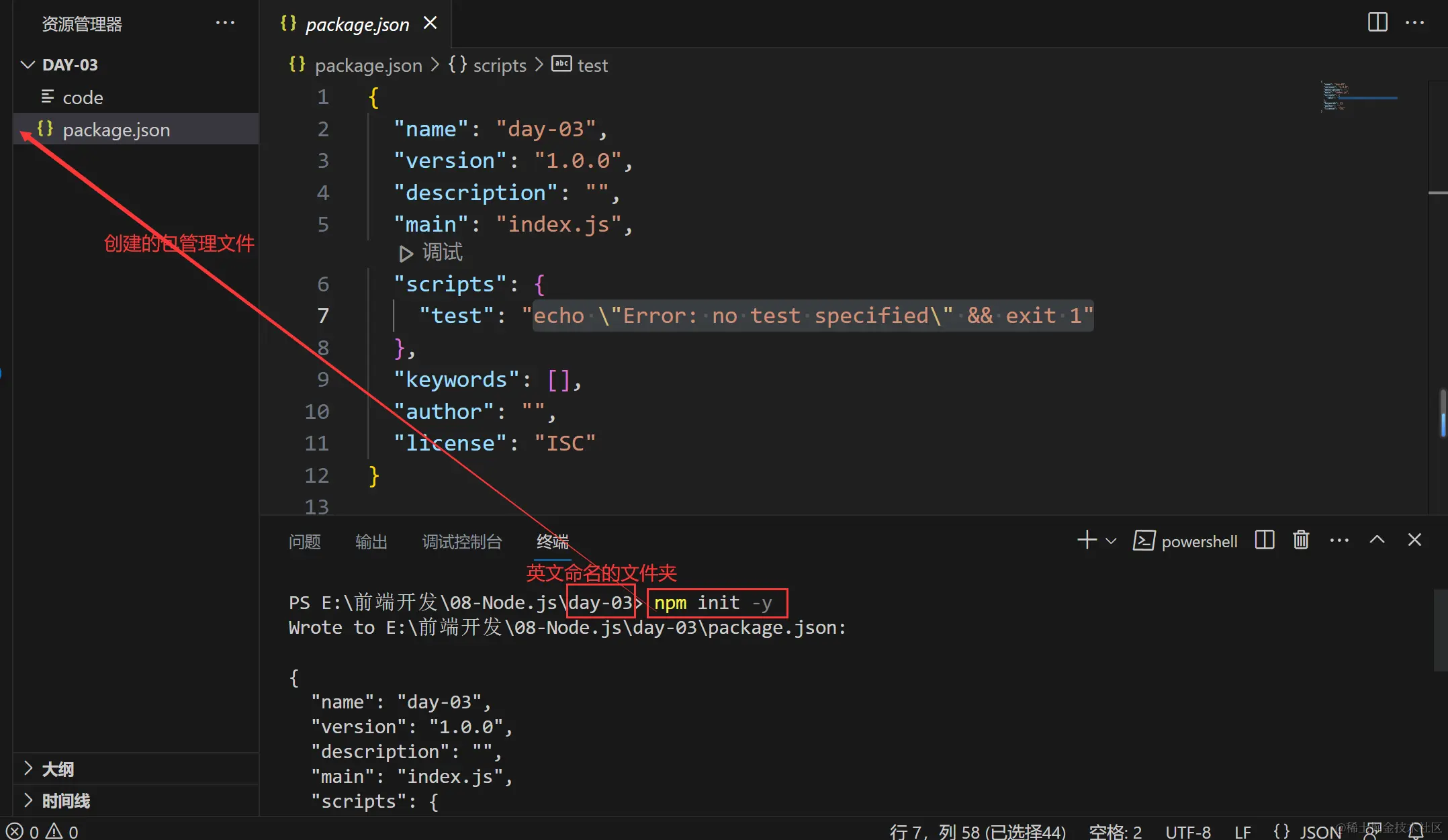Click the errors count status icon

(x=15, y=831)
